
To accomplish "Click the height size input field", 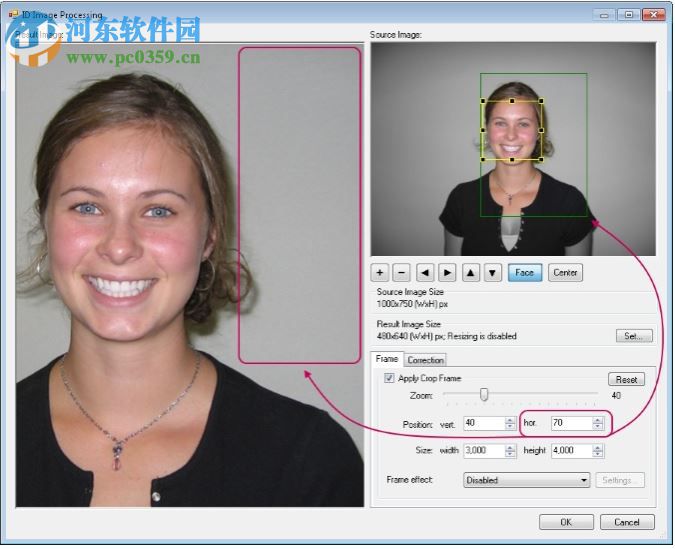I will [572, 451].
